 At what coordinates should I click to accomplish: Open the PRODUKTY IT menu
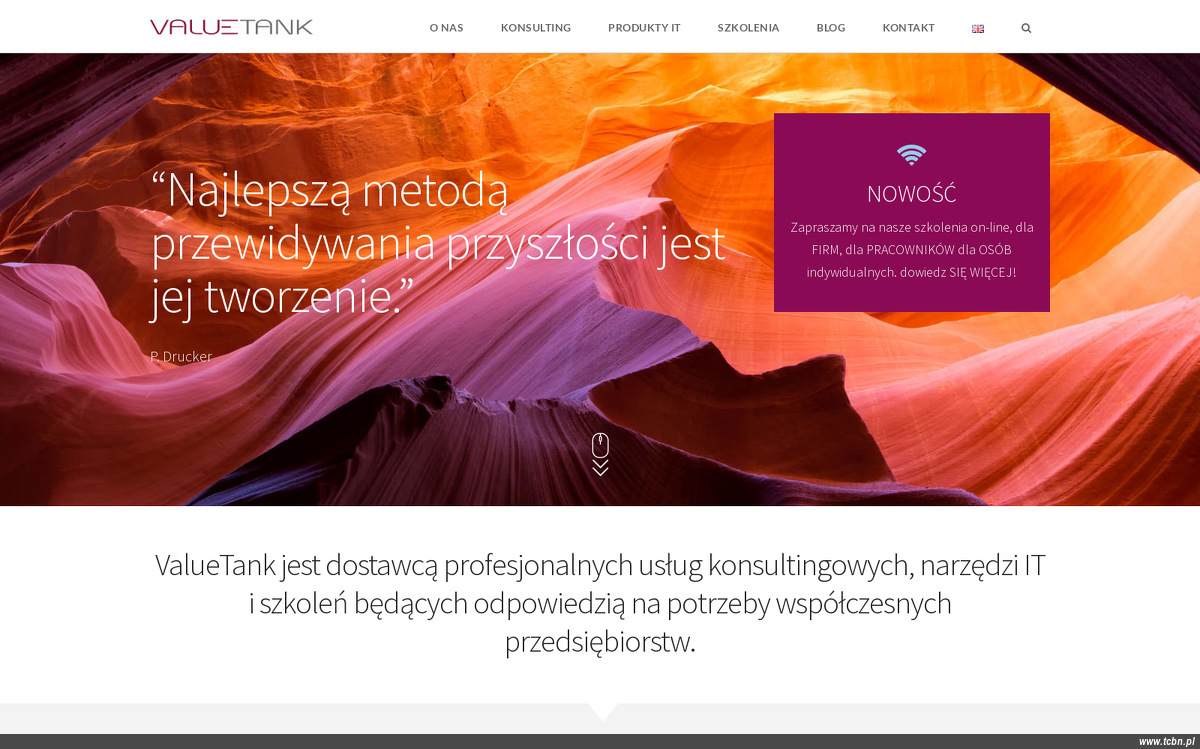644,28
